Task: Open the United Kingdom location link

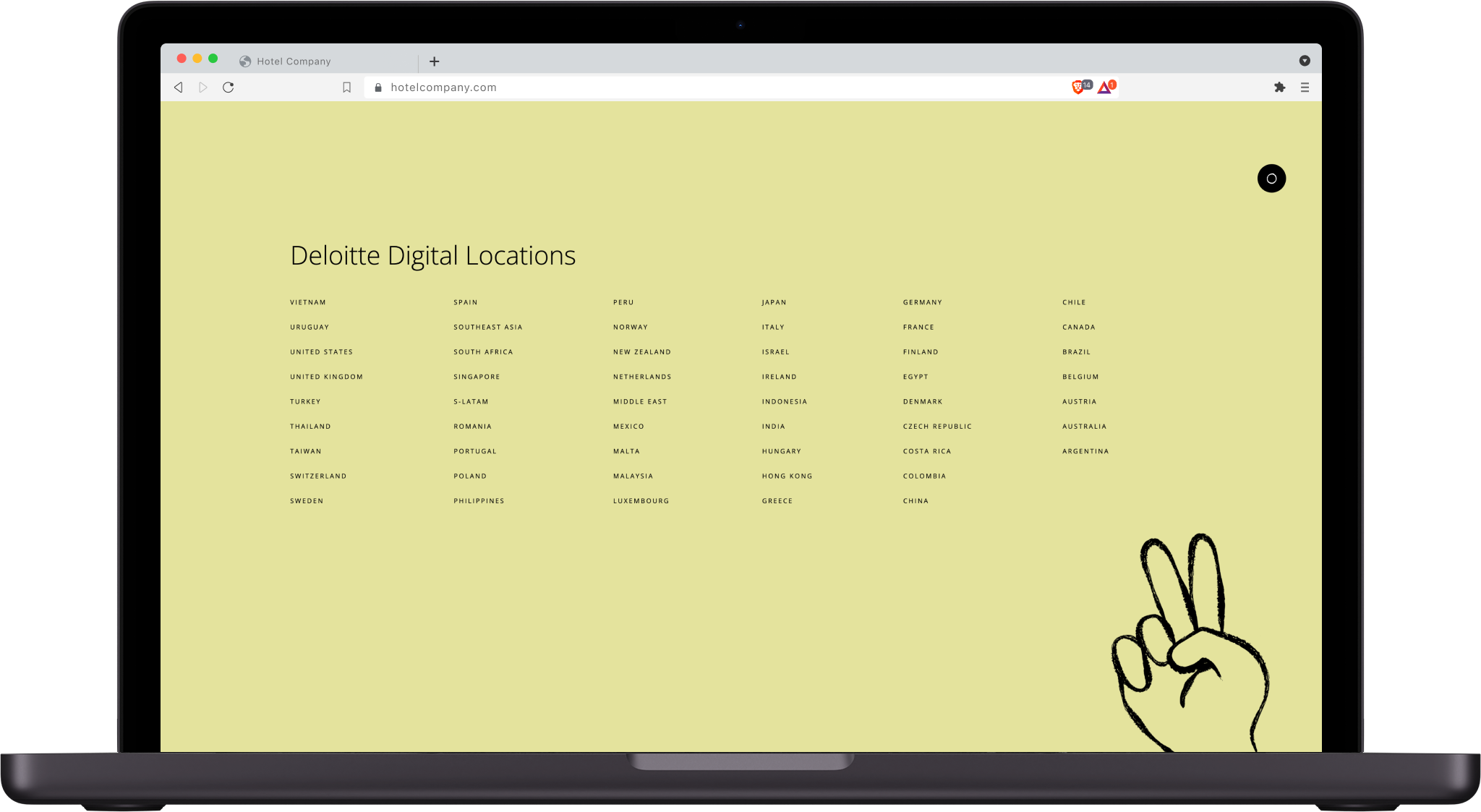Action: coord(327,377)
